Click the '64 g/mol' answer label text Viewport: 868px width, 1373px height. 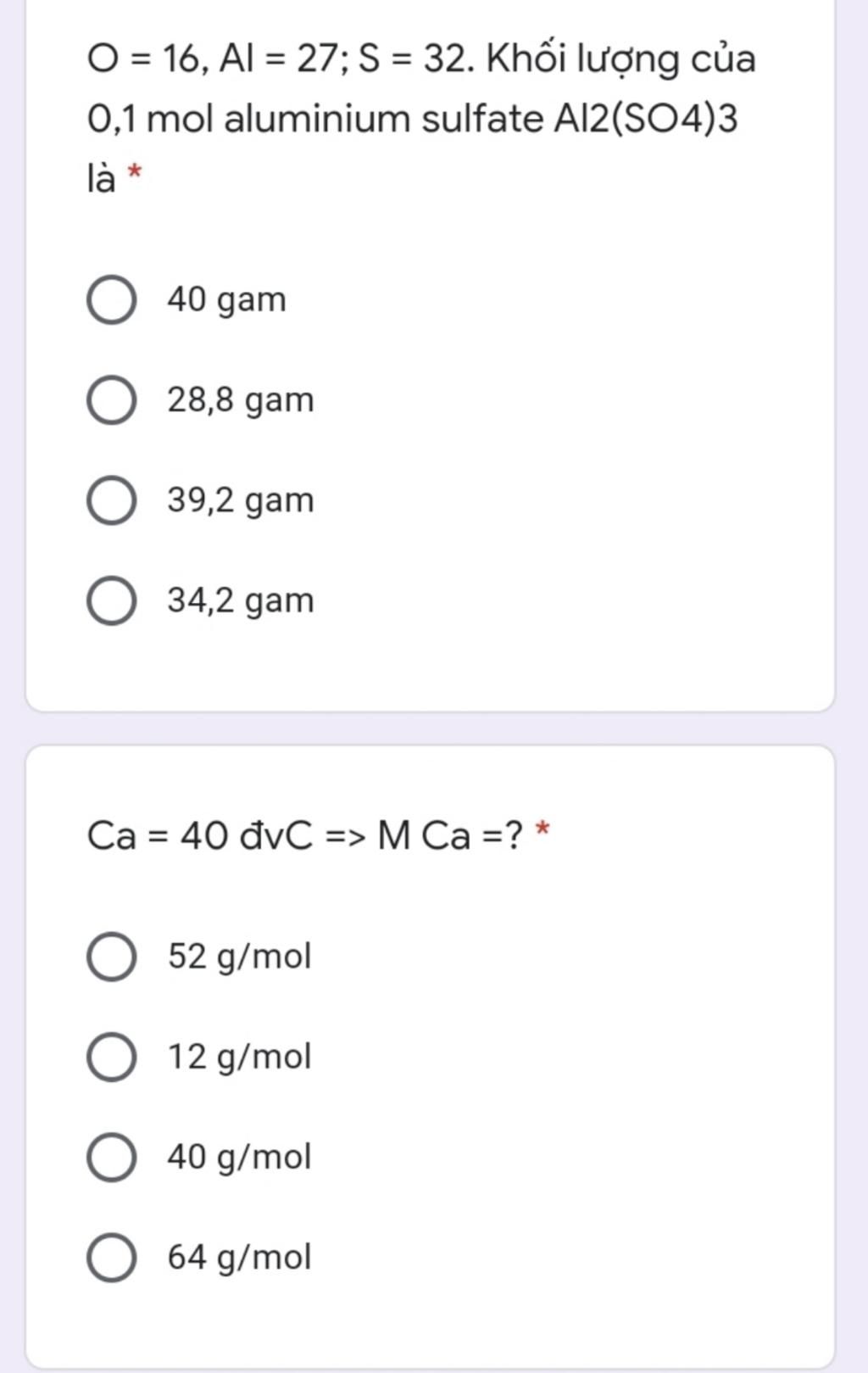[240, 1258]
